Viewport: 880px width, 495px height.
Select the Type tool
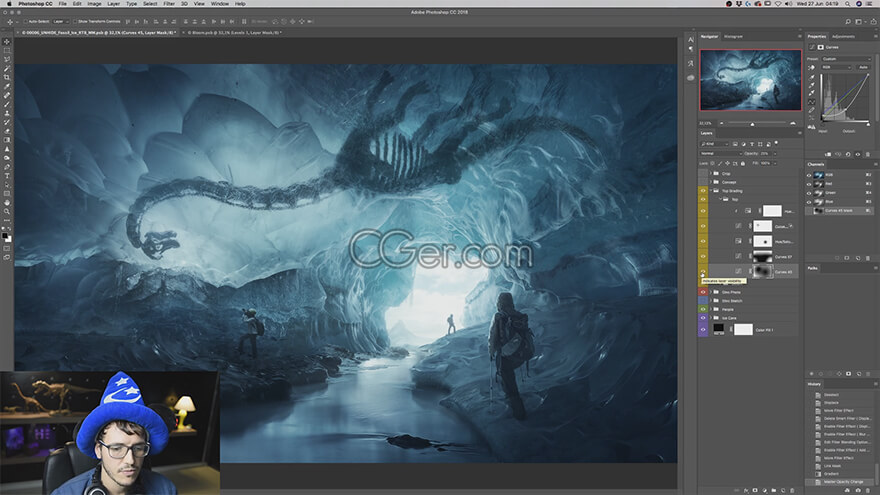pyautogui.click(x=7, y=176)
